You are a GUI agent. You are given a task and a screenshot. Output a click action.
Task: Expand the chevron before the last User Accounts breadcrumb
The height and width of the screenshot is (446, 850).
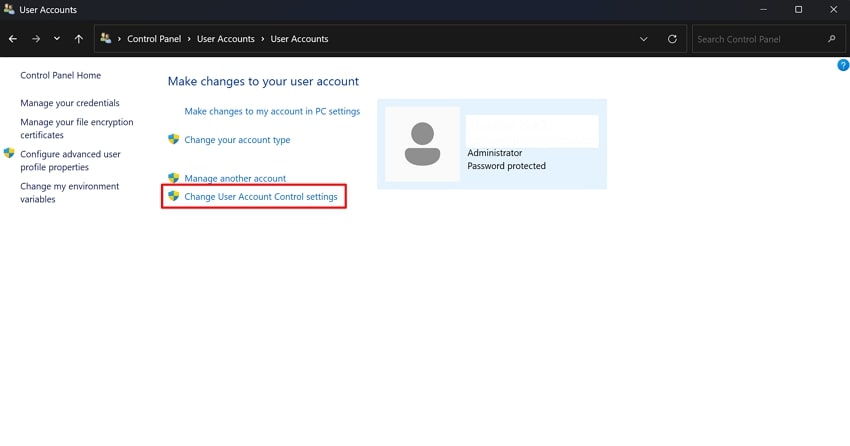click(x=263, y=39)
